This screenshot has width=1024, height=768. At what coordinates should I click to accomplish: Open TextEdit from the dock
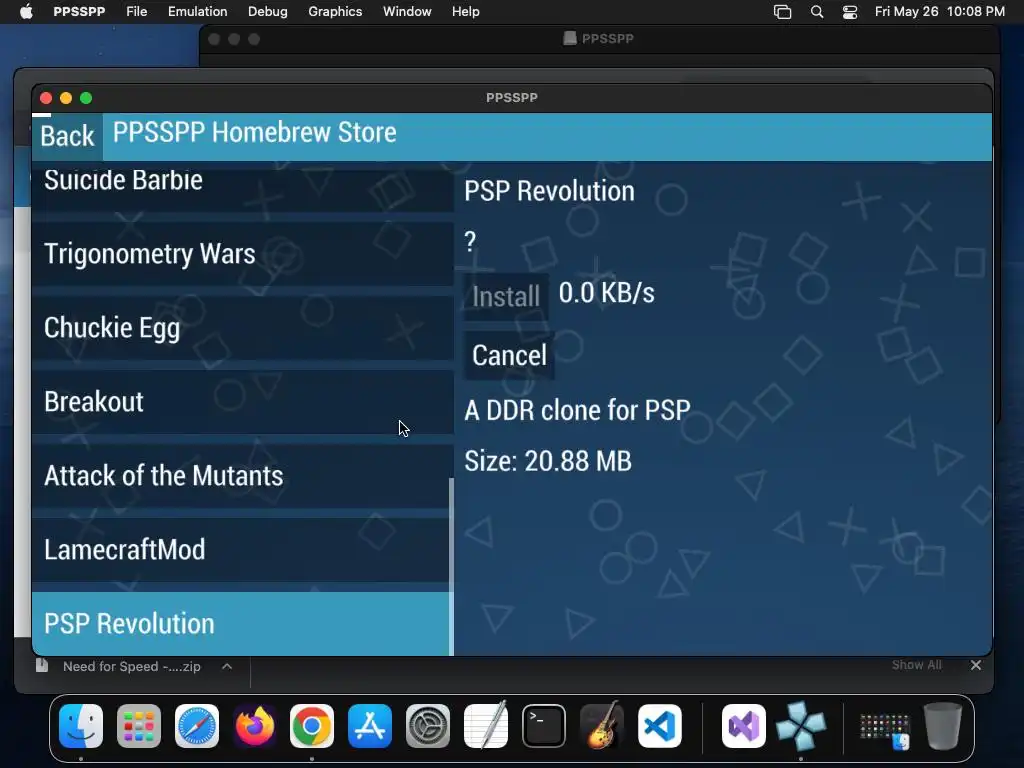(x=486, y=726)
